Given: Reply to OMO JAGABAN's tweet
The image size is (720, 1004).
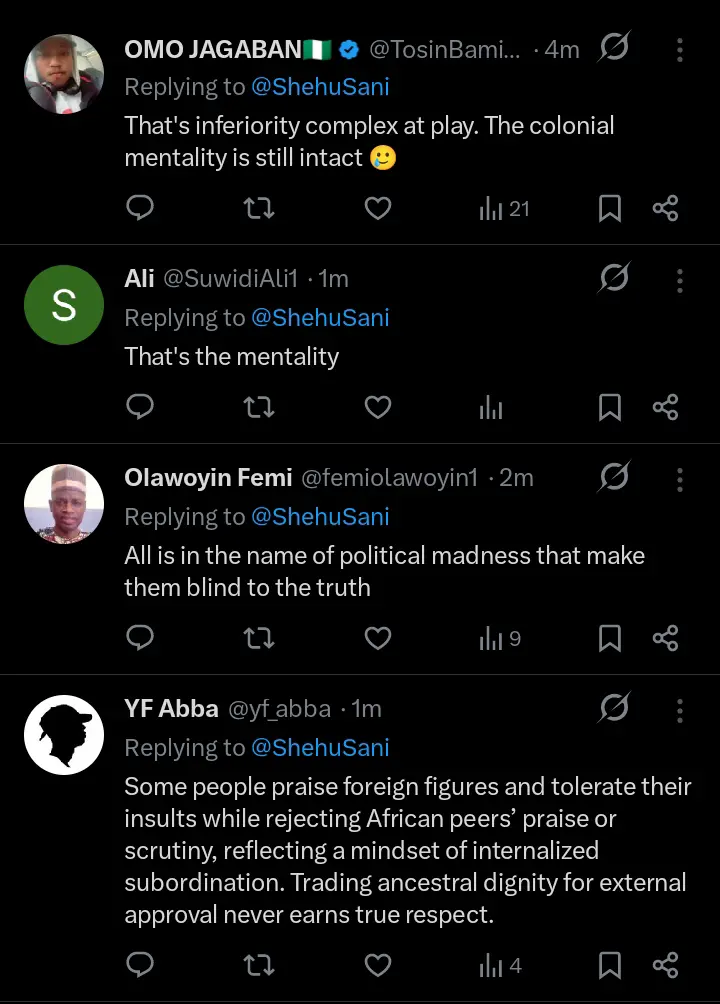Looking at the screenshot, I should point(141,208).
